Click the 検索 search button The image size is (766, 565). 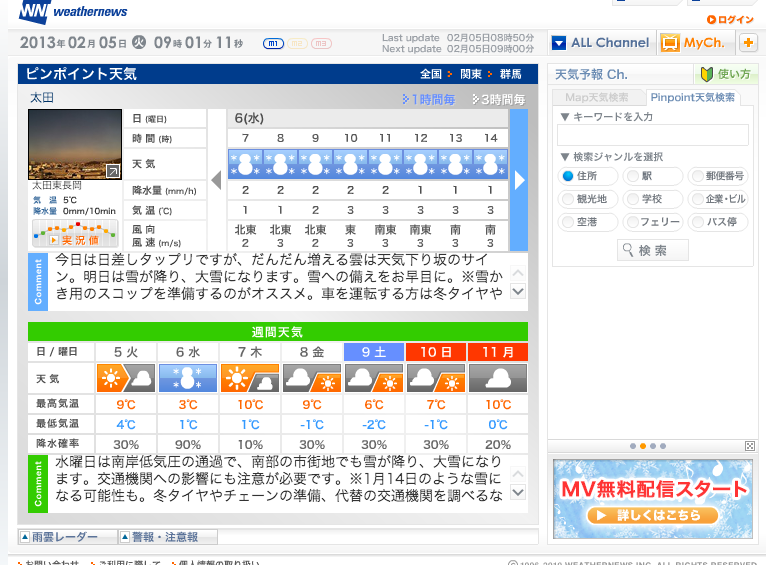click(x=653, y=250)
